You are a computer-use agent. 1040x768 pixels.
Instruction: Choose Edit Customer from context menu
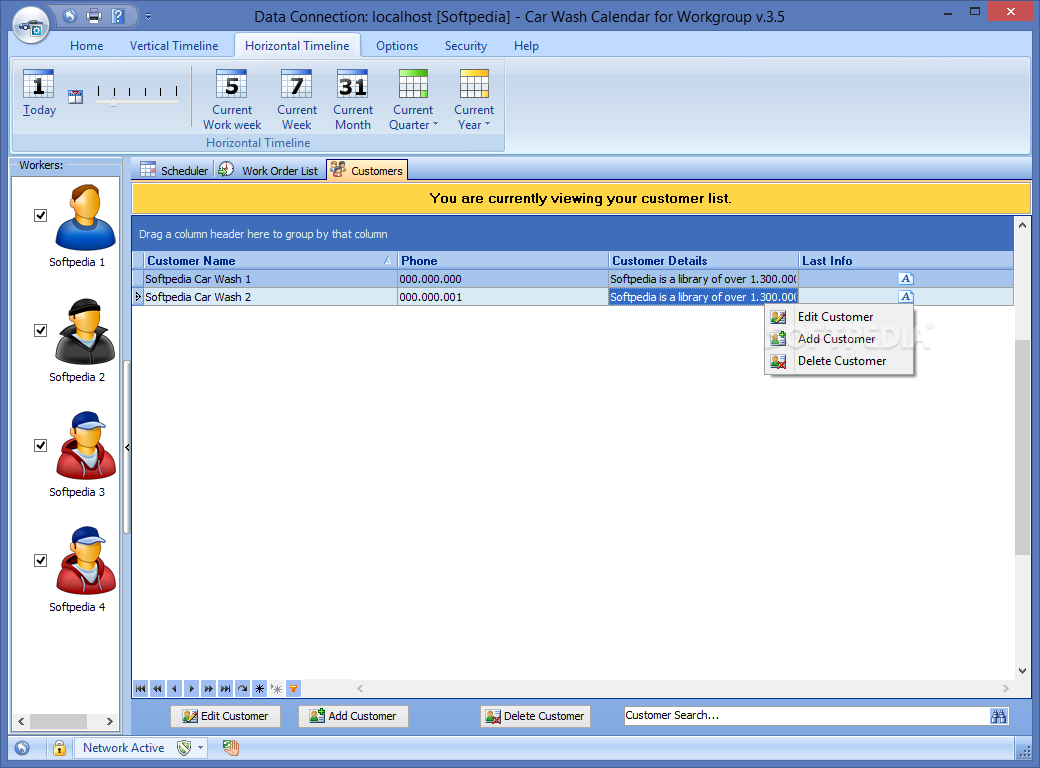pos(839,317)
